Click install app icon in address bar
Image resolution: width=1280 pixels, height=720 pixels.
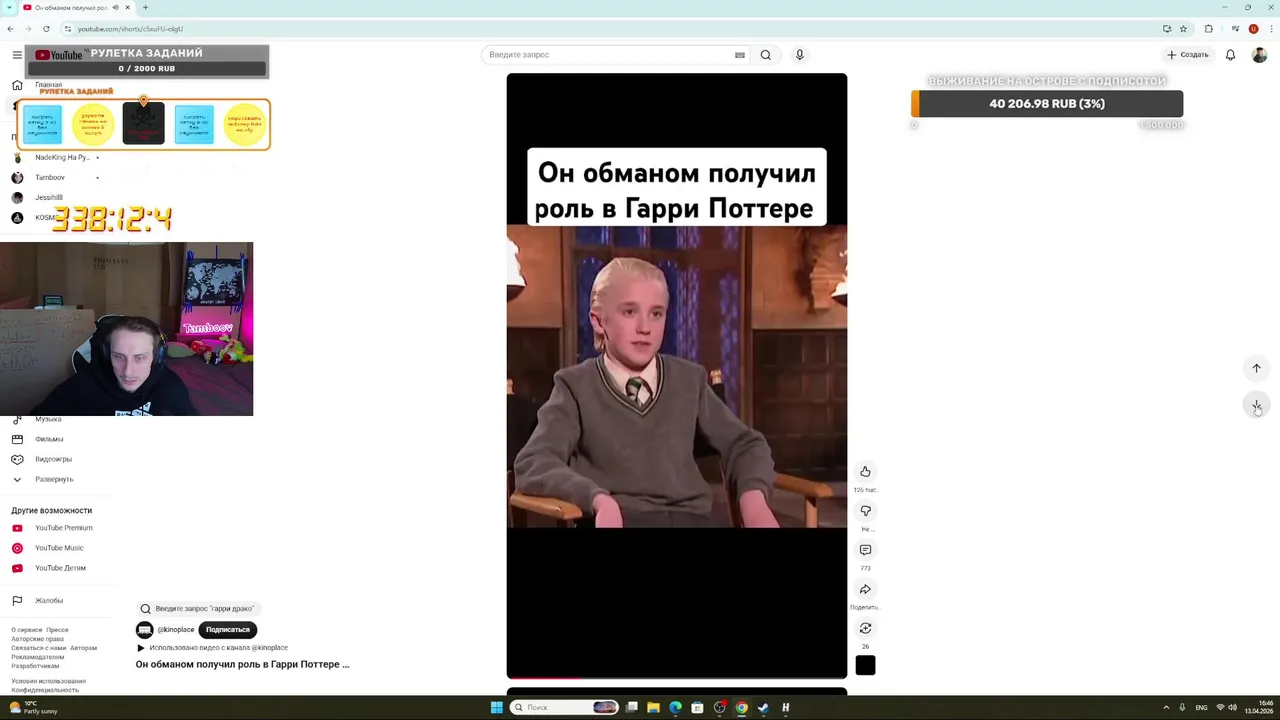tap(1167, 29)
